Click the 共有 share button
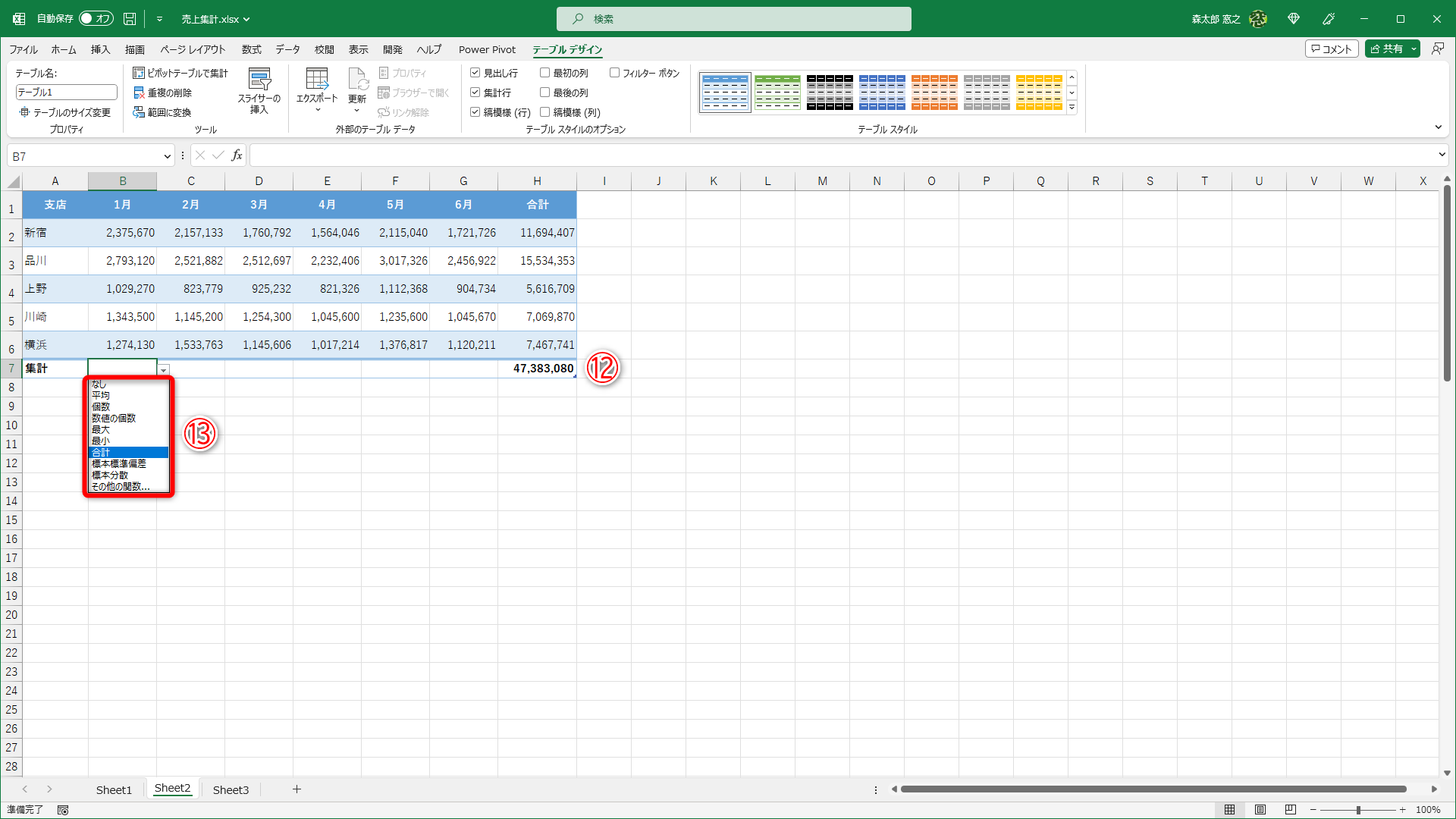 coord(1386,49)
